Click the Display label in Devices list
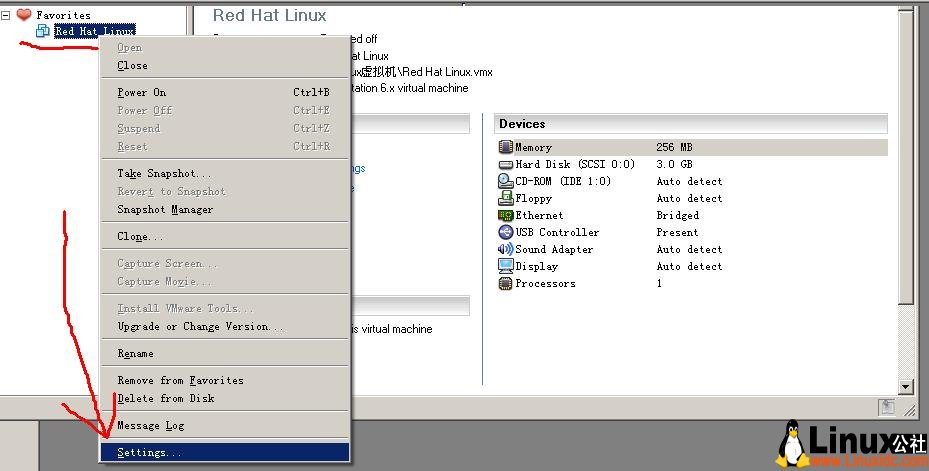This screenshot has height=471, width=929. 536,267
